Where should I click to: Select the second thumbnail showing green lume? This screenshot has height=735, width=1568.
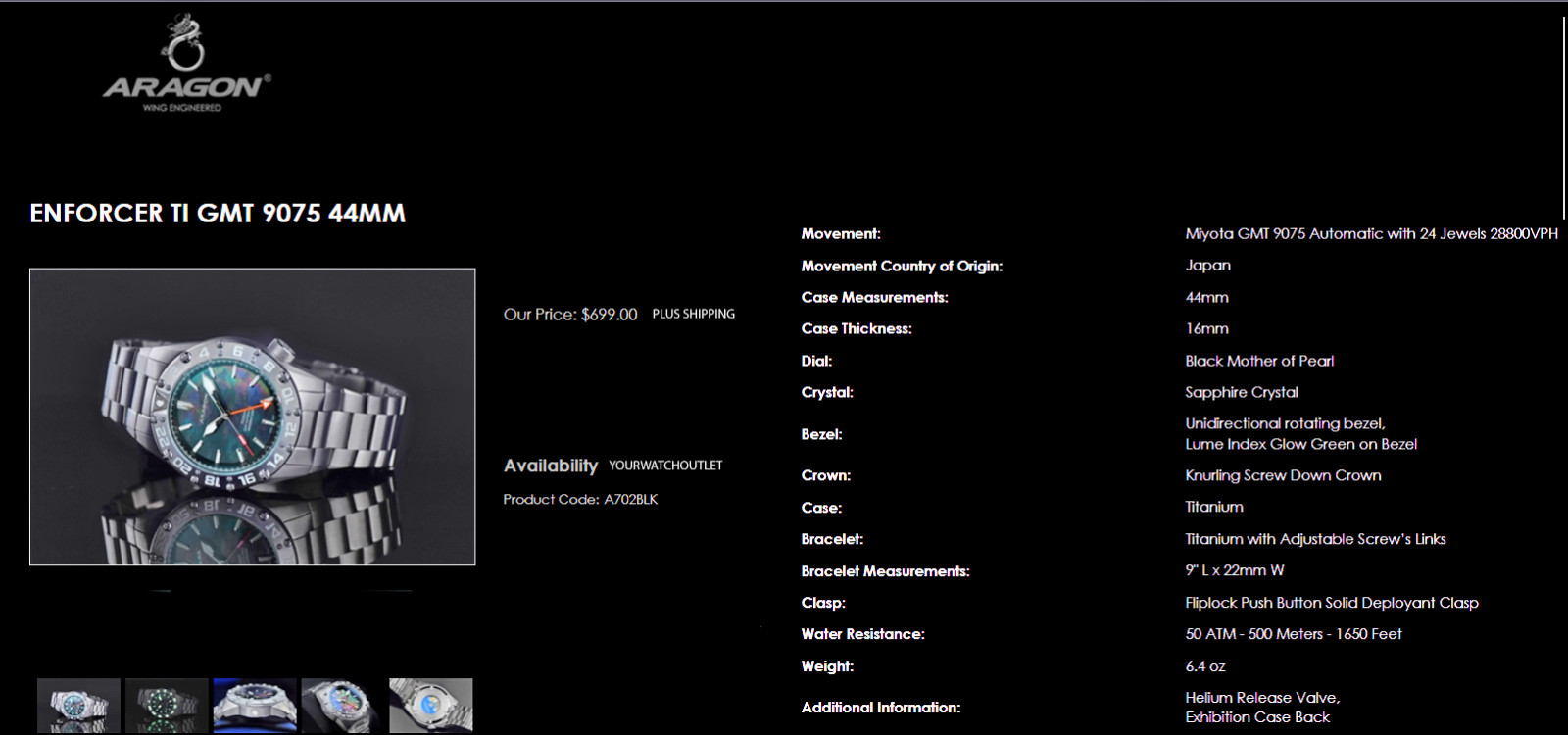pyautogui.click(x=167, y=706)
